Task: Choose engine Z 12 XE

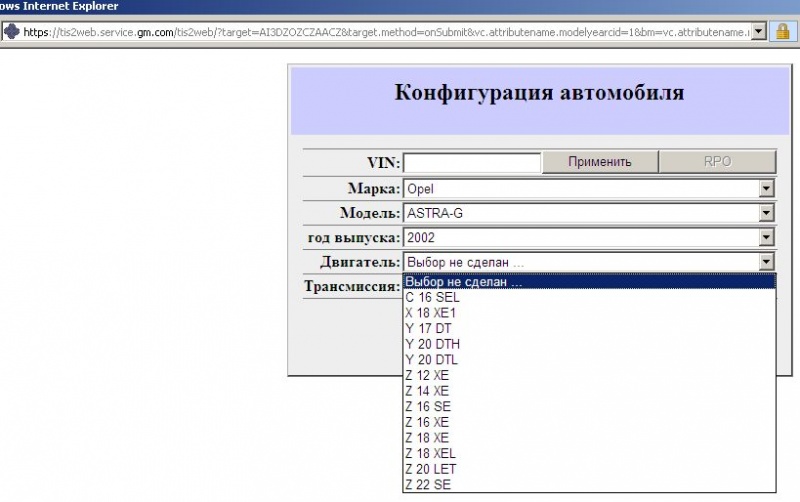Action: click(589, 375)
